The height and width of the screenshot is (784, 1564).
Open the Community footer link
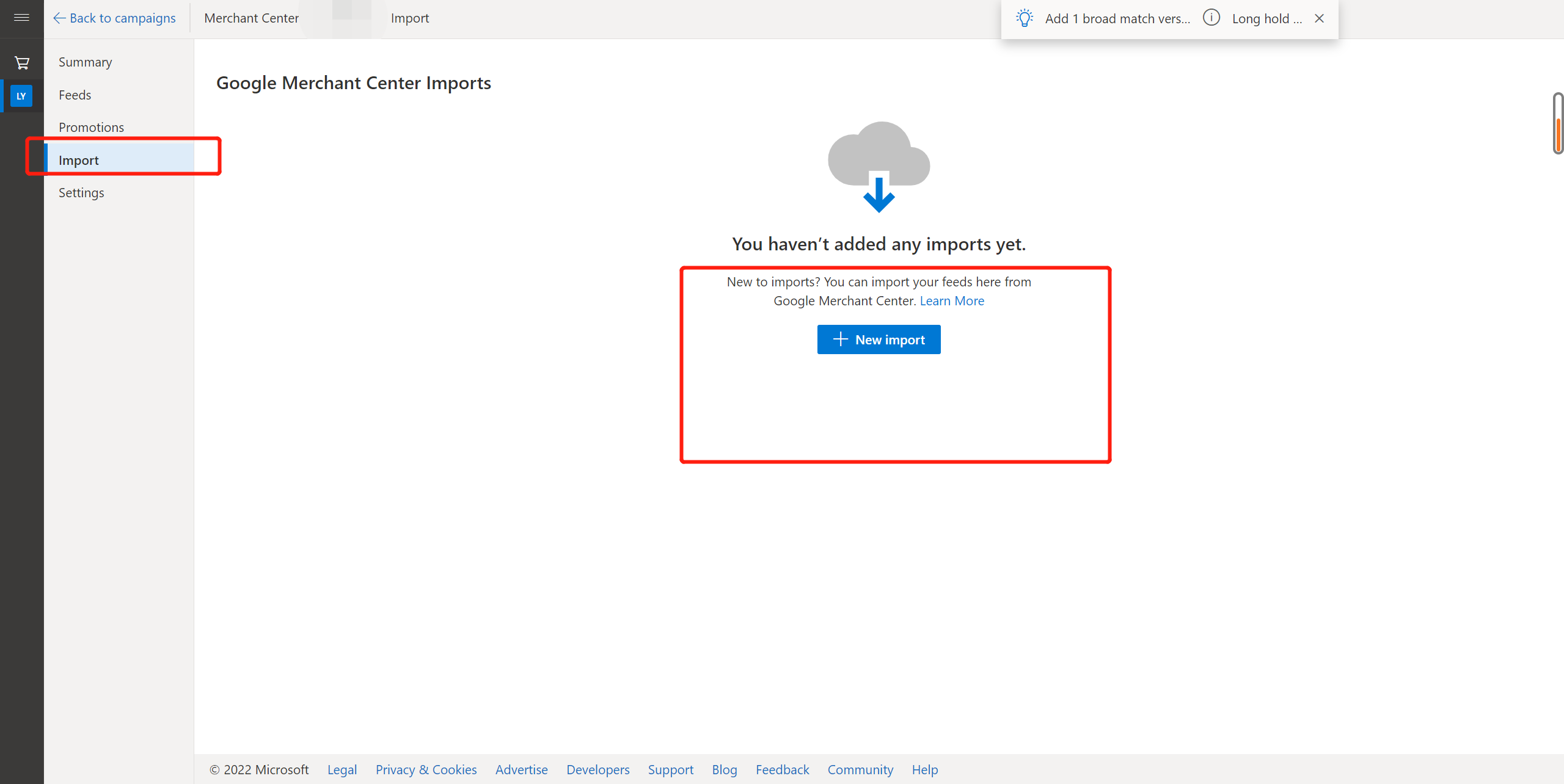pos(860,769)
